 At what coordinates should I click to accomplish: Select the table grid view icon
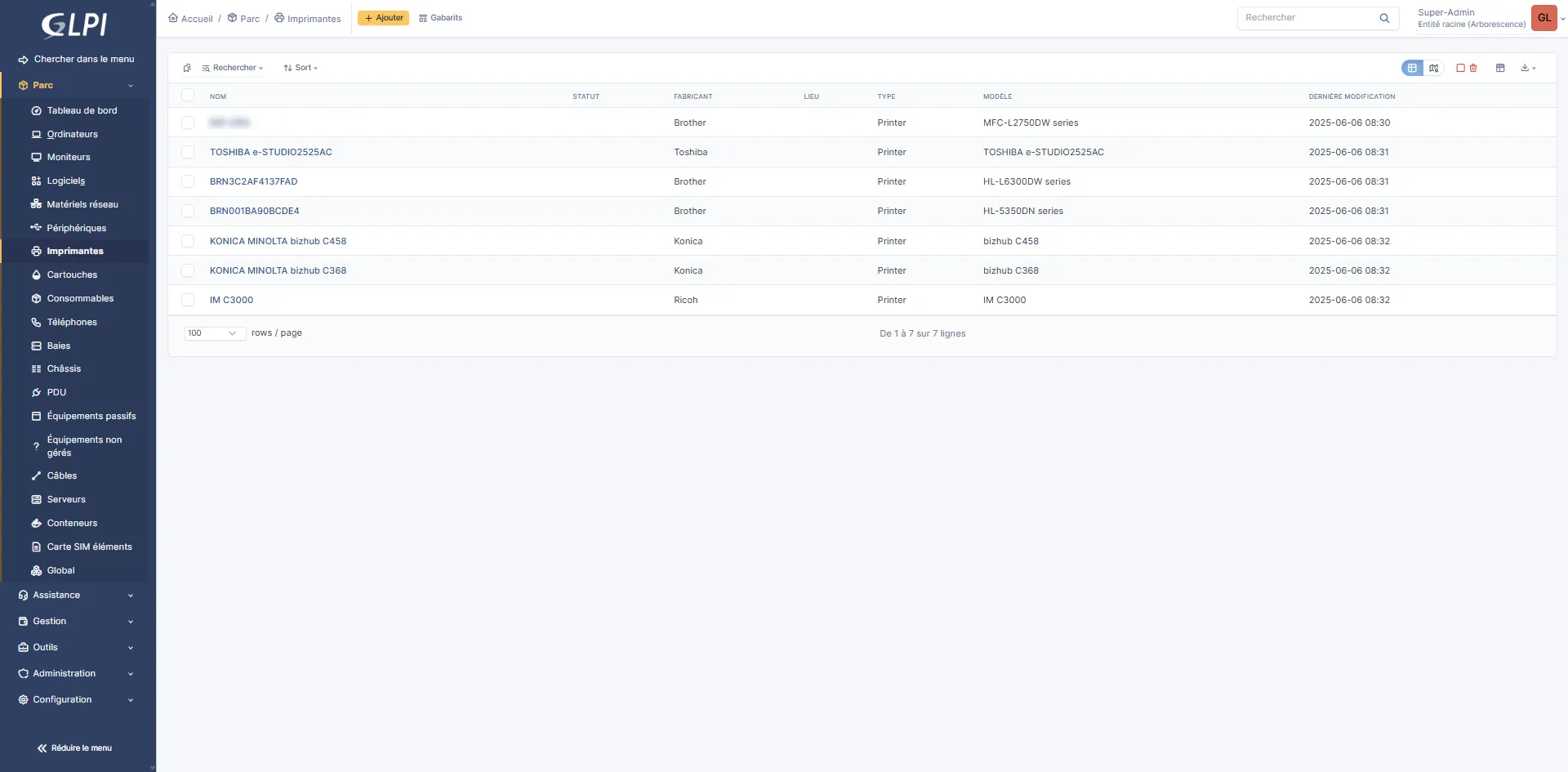coord(1412,68)
